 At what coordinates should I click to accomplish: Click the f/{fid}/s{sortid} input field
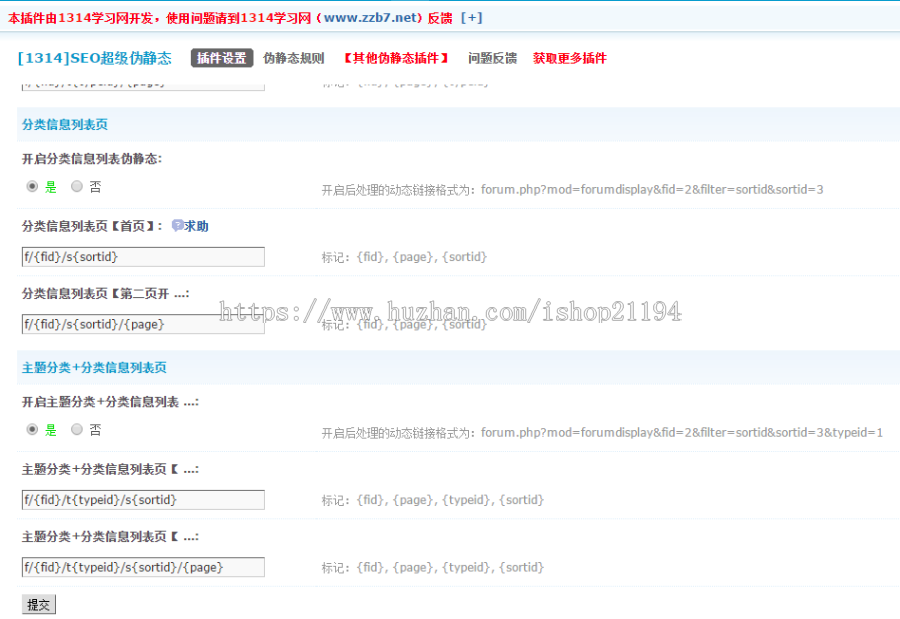143,257
